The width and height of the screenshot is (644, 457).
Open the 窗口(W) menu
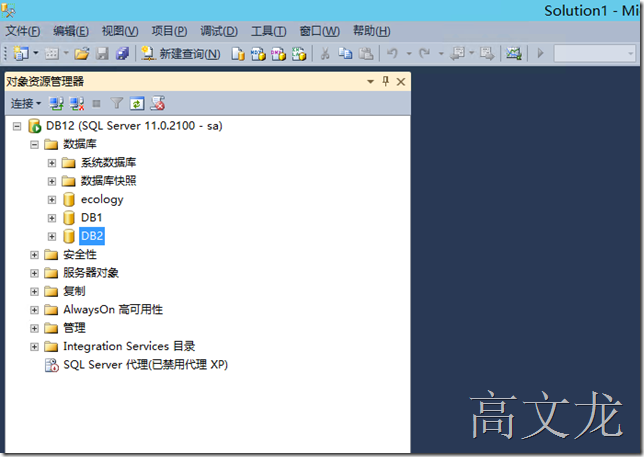point(320,31)
